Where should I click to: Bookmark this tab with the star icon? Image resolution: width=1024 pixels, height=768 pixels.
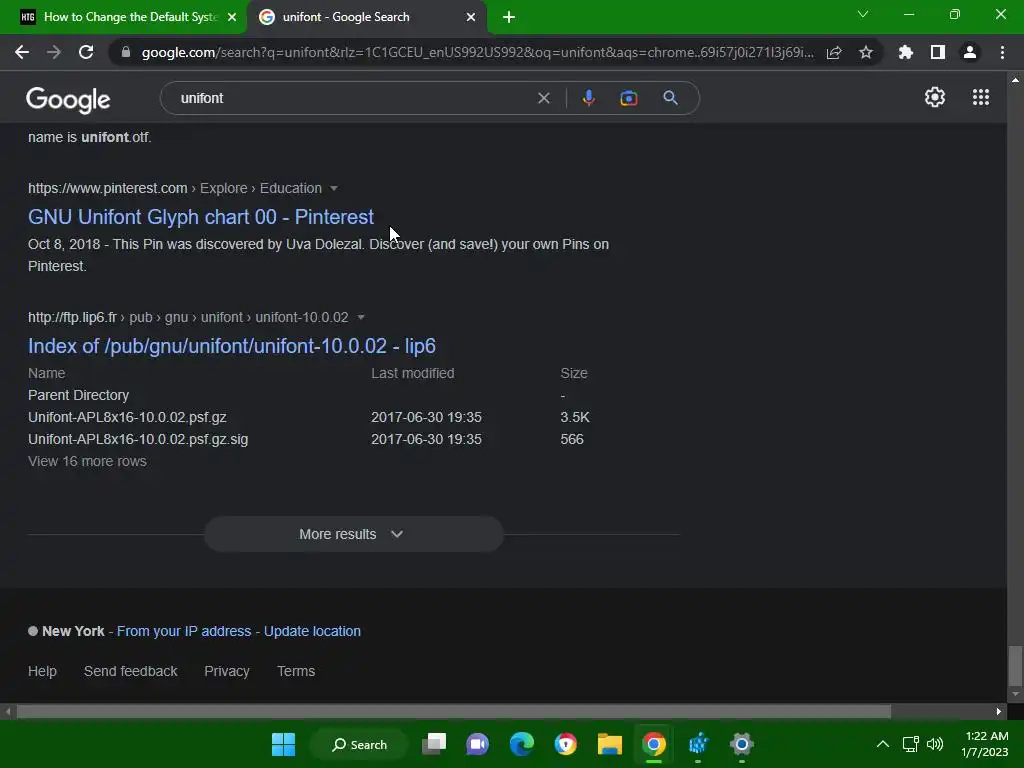(x=866, y=52)
